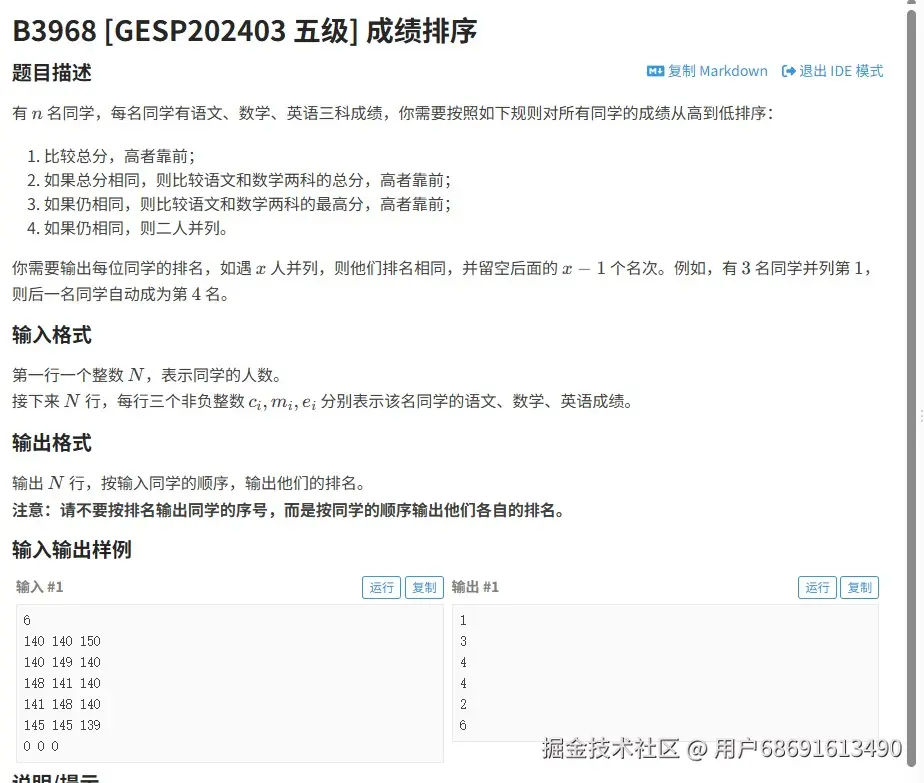
Task: Click input row 148 141 140
Action: [62, 683]
